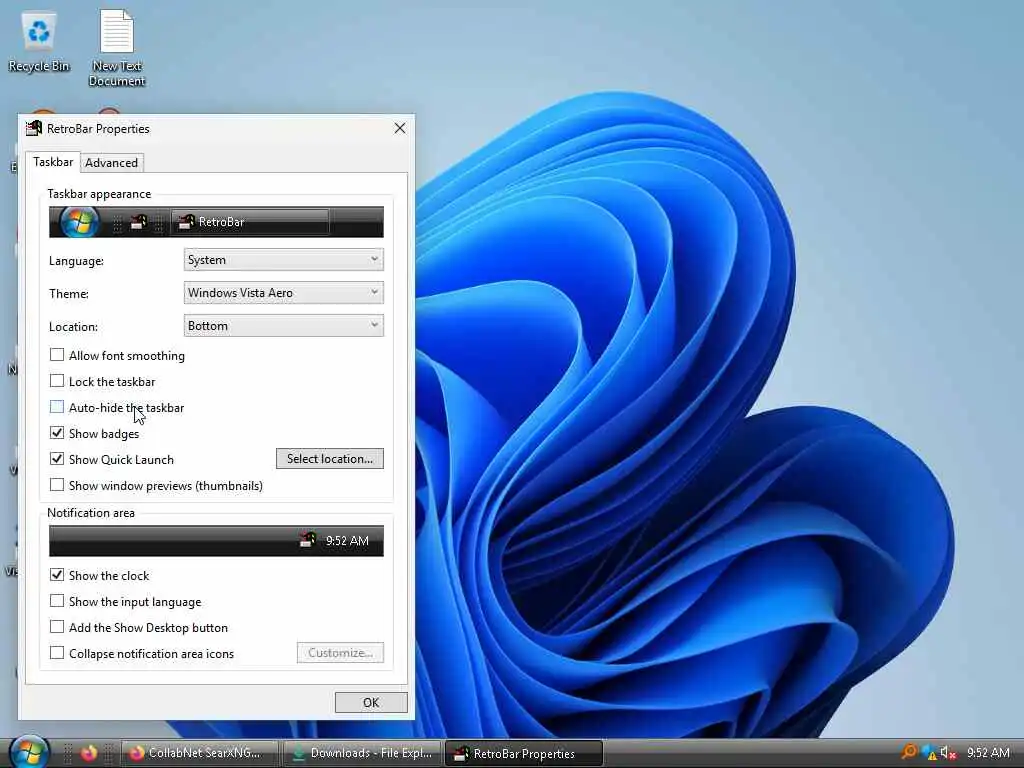The height and width of the screenshot is (768, 1024).
Task: Click the Quick Launch RetroBar icon in preview
Action: click(x=138, y=222)
